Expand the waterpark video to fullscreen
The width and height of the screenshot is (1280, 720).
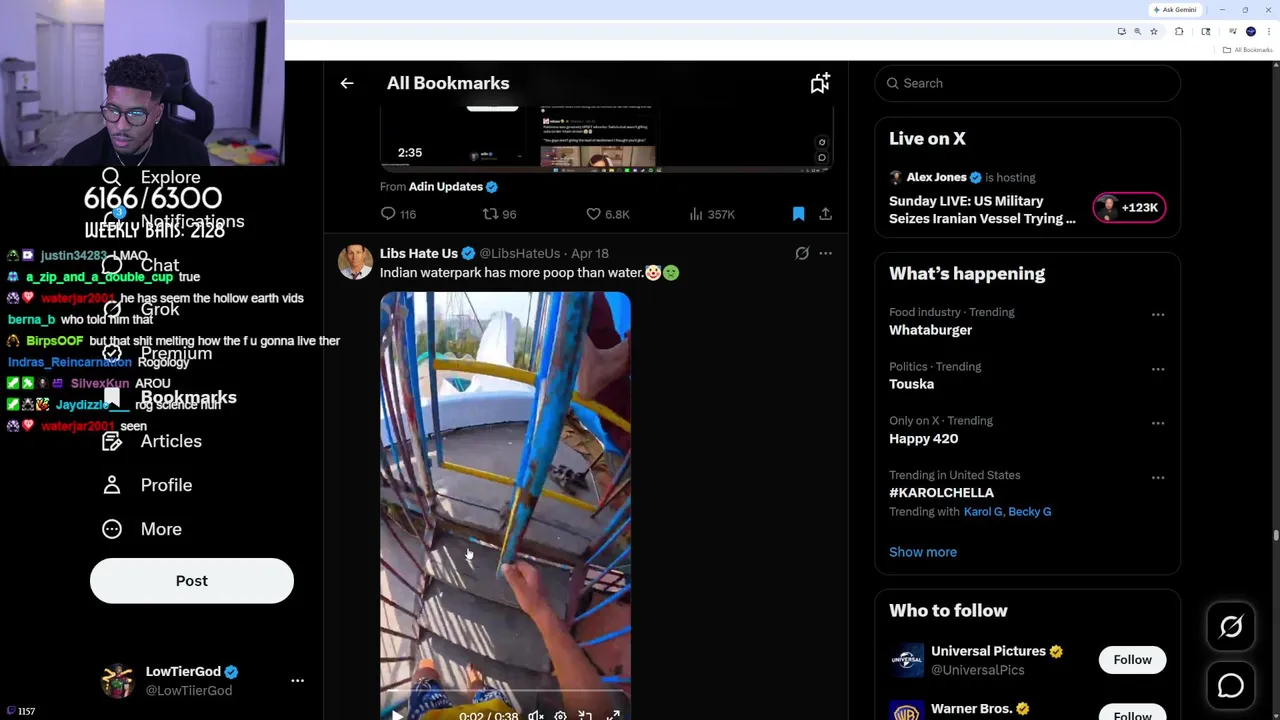click(x=613, y=715)
